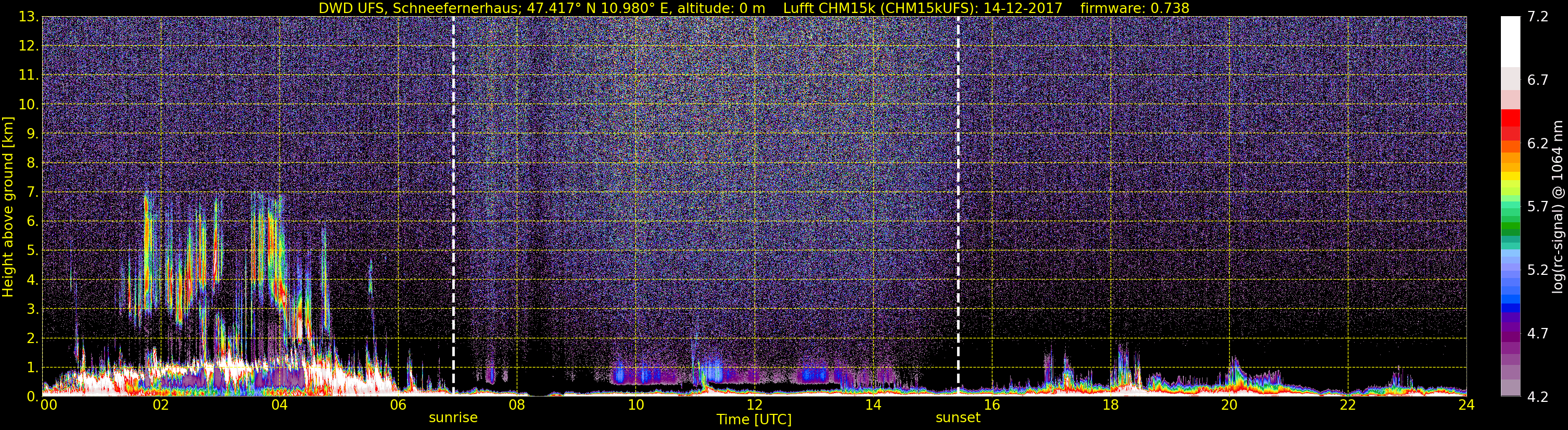The height and width of the screenshot is (430, 1568).
Task: Click the 'log(rc-signal) @ 1064 nm' colorbar label
Action: click(1558, 207)
